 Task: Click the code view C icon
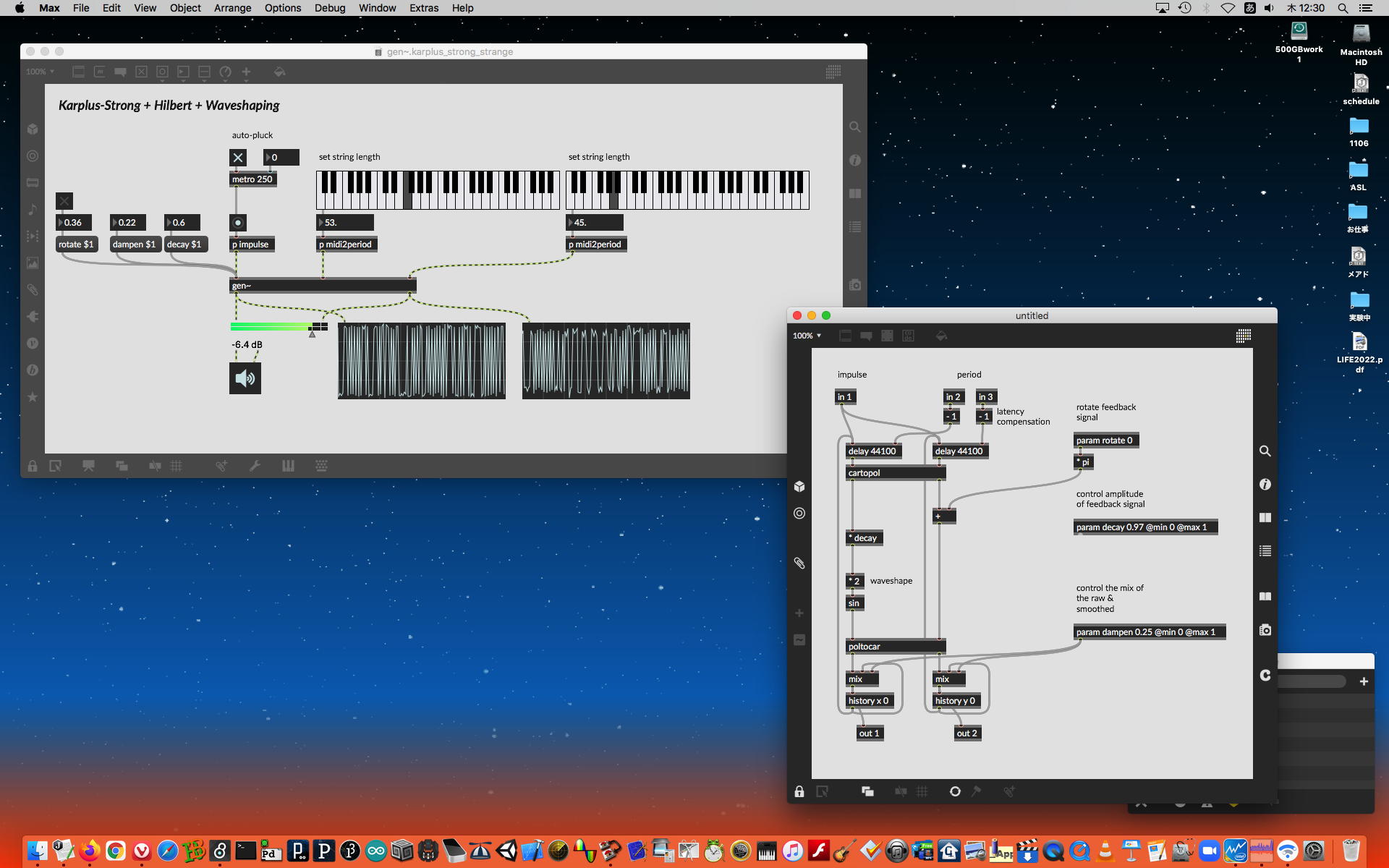[1265, 675]
